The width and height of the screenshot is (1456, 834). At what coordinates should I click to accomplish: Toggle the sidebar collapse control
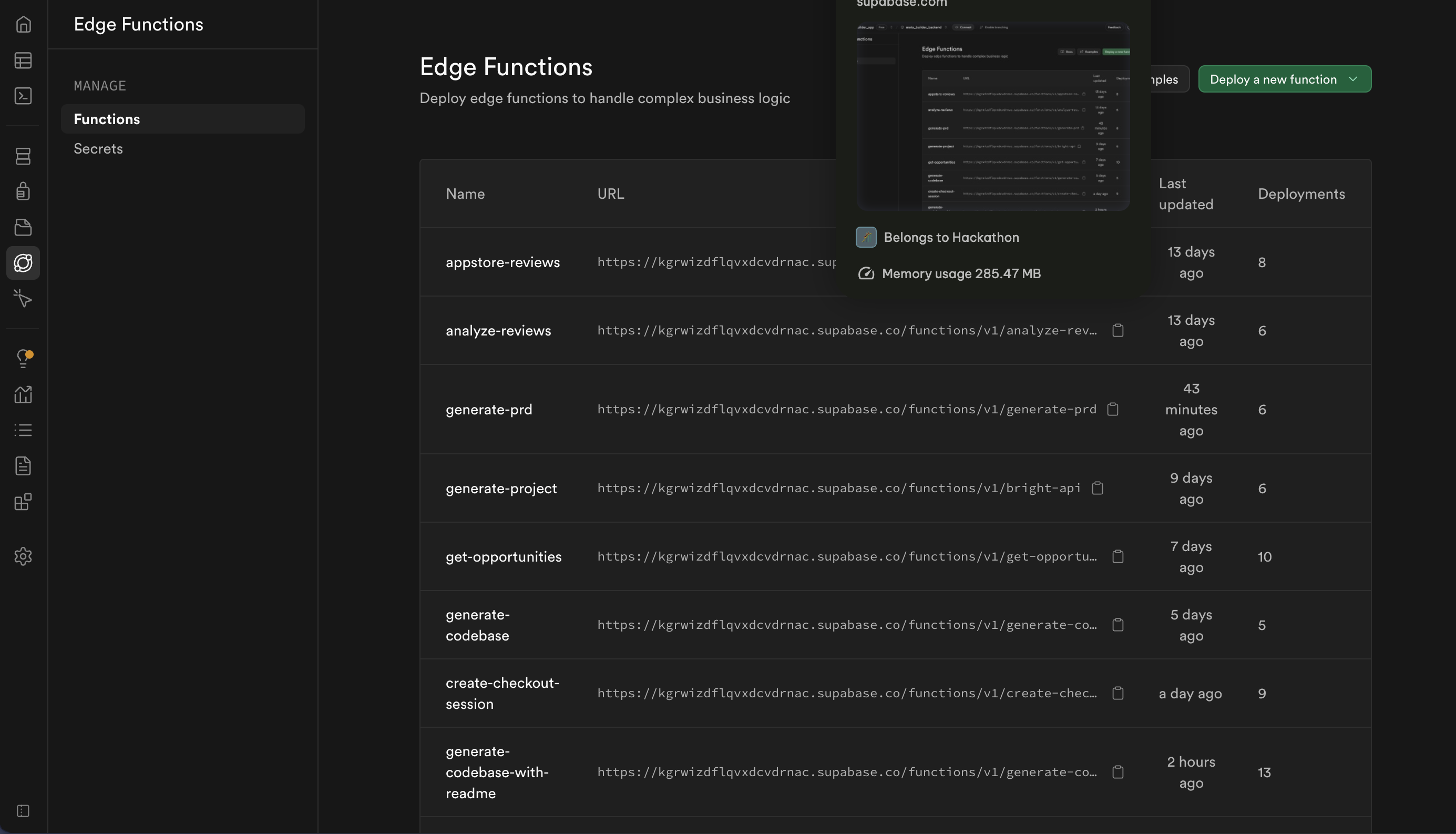click(23, 810)
